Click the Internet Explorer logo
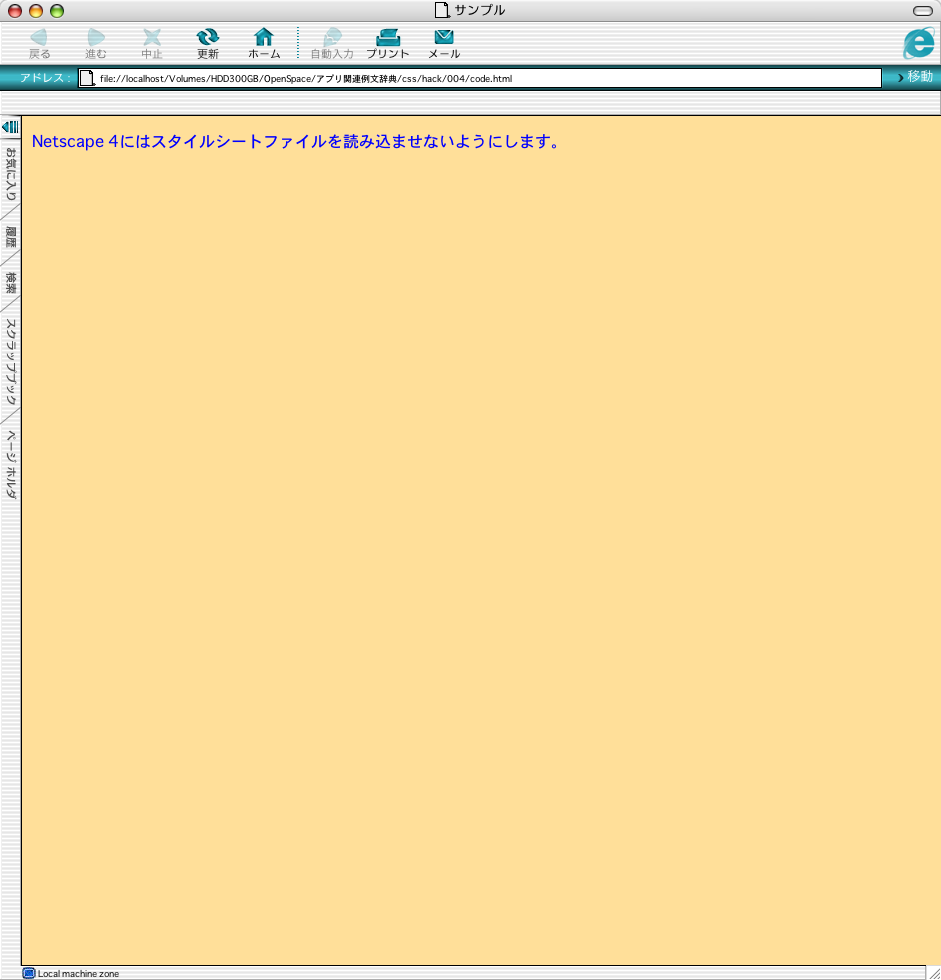Image resolution: width=941 pixels, height=980 pixels. [918, 43]
